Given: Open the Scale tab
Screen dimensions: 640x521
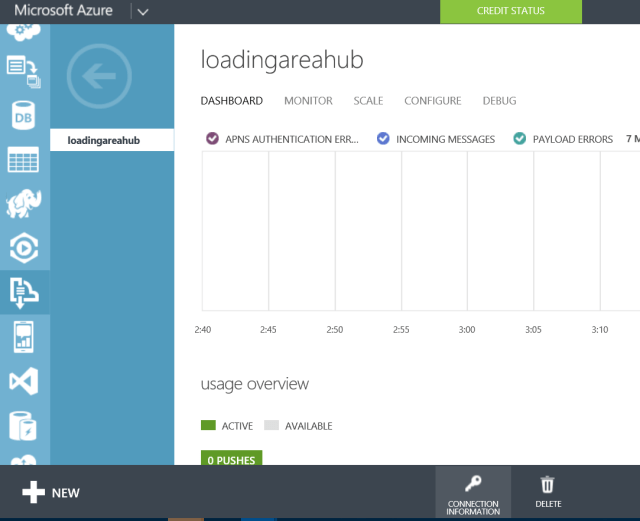Looking at the screenshot, I should pos(368,101).
